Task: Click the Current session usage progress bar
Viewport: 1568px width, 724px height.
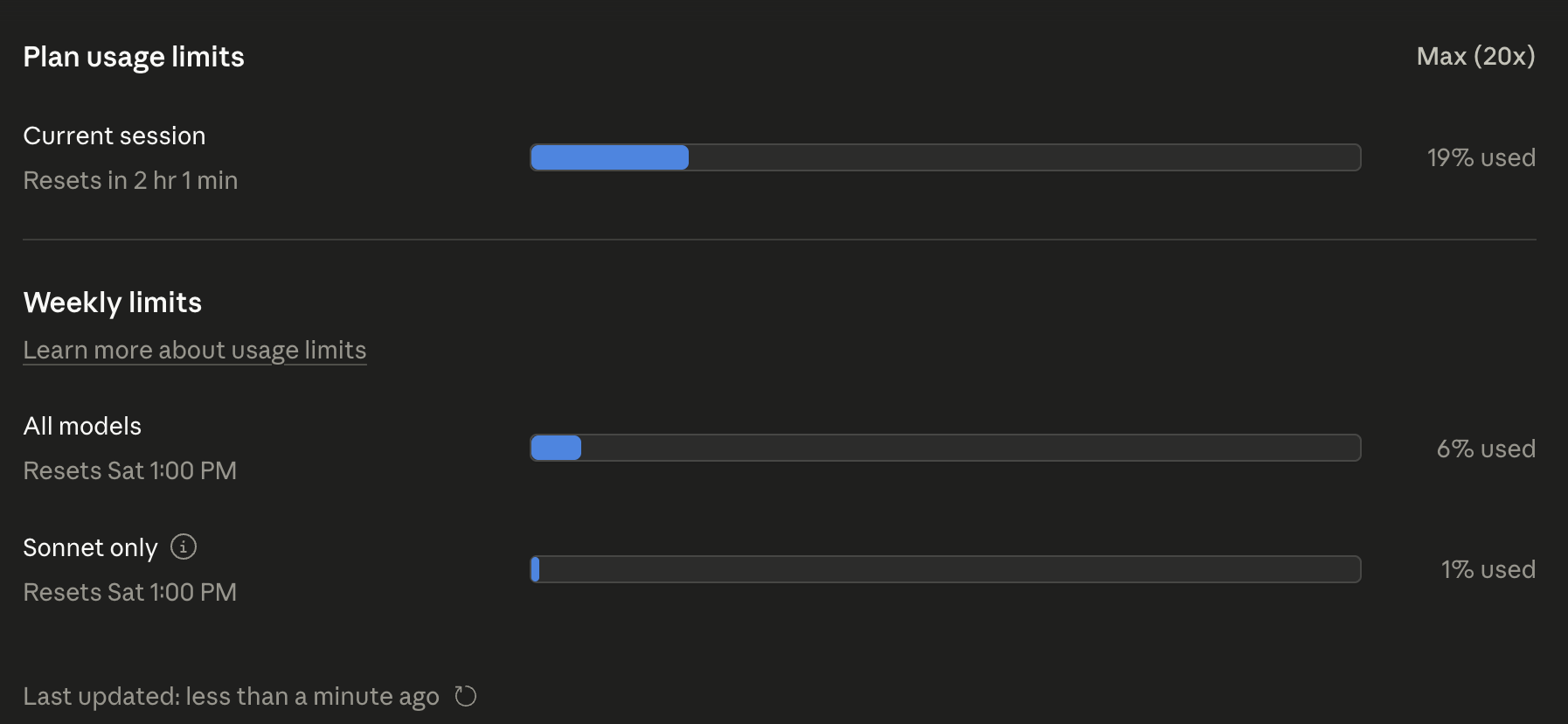Action: click(946, 157)
